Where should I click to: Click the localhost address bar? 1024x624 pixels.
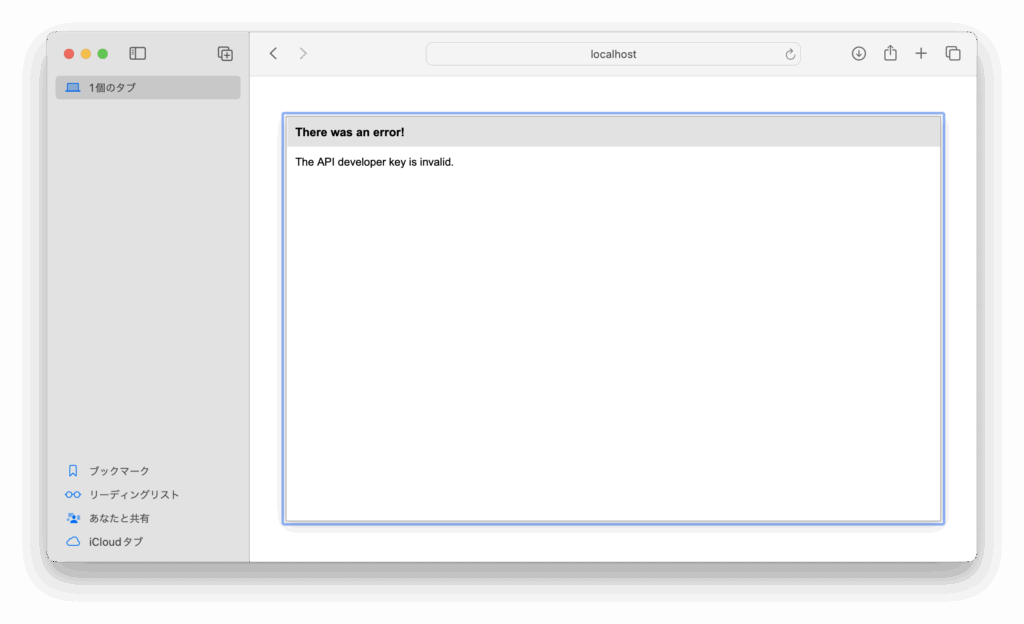pyautogui.click(x=612, y=54)
